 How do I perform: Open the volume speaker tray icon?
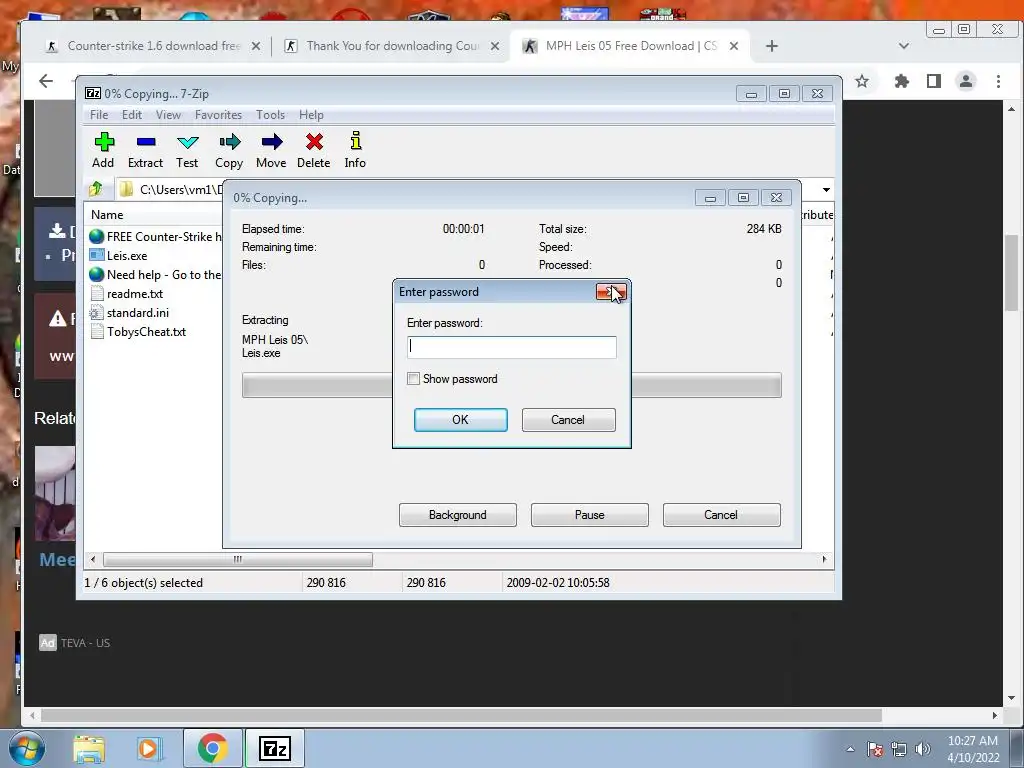tap(923, 749)
